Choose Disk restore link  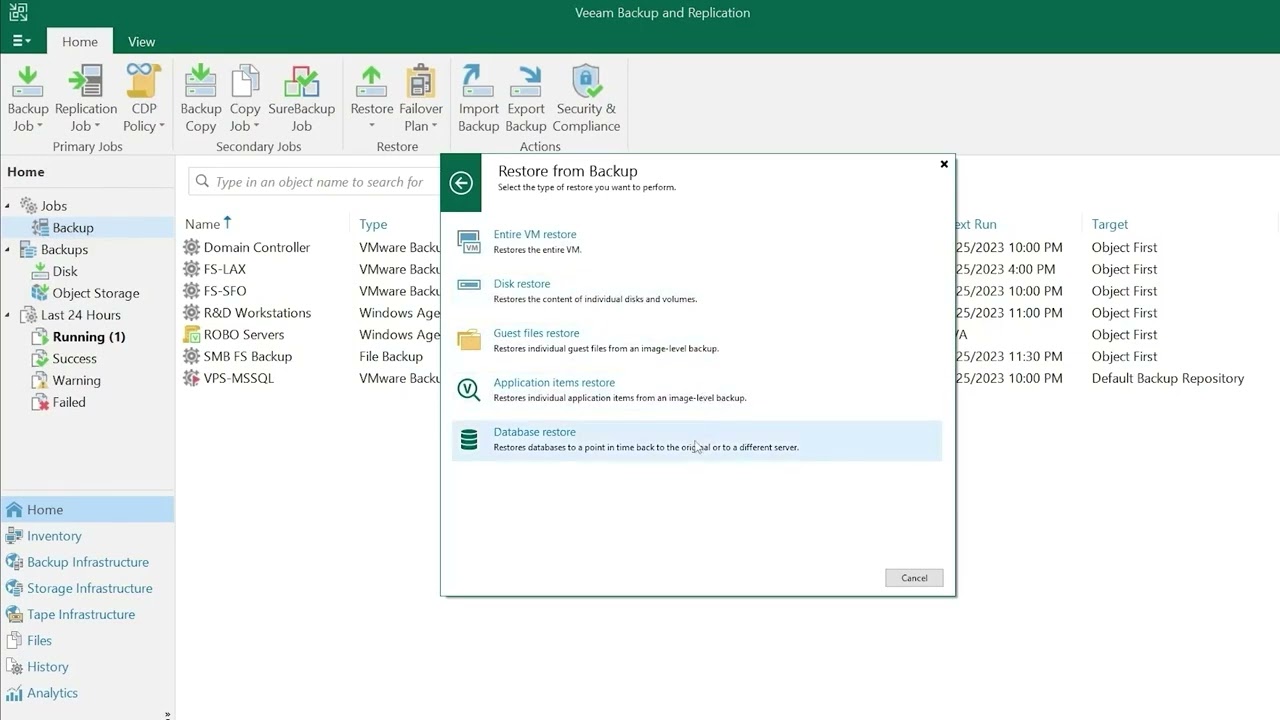[x=522, y=284]
